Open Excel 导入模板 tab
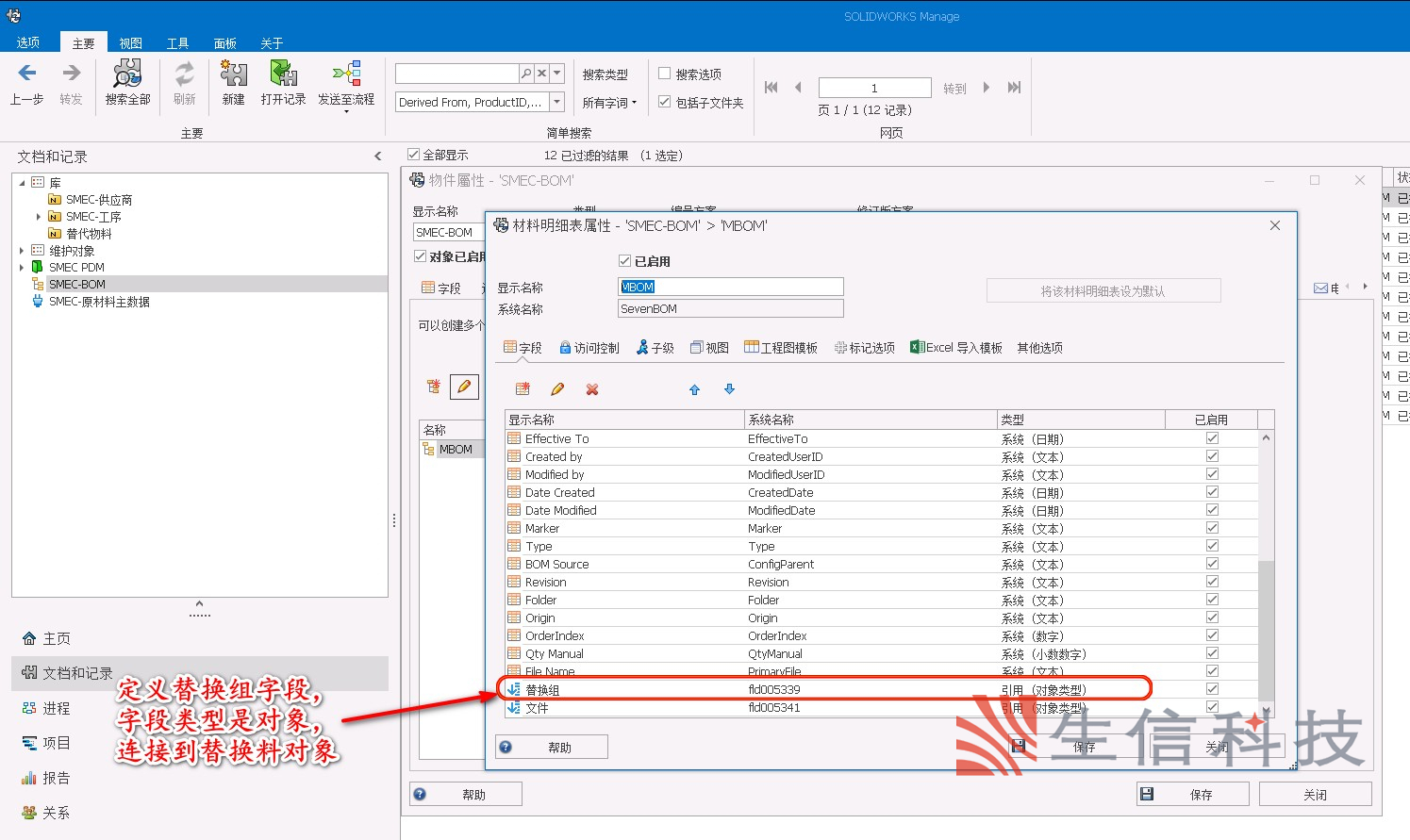This screenshot has width=1410, height=840. (956, 348)
